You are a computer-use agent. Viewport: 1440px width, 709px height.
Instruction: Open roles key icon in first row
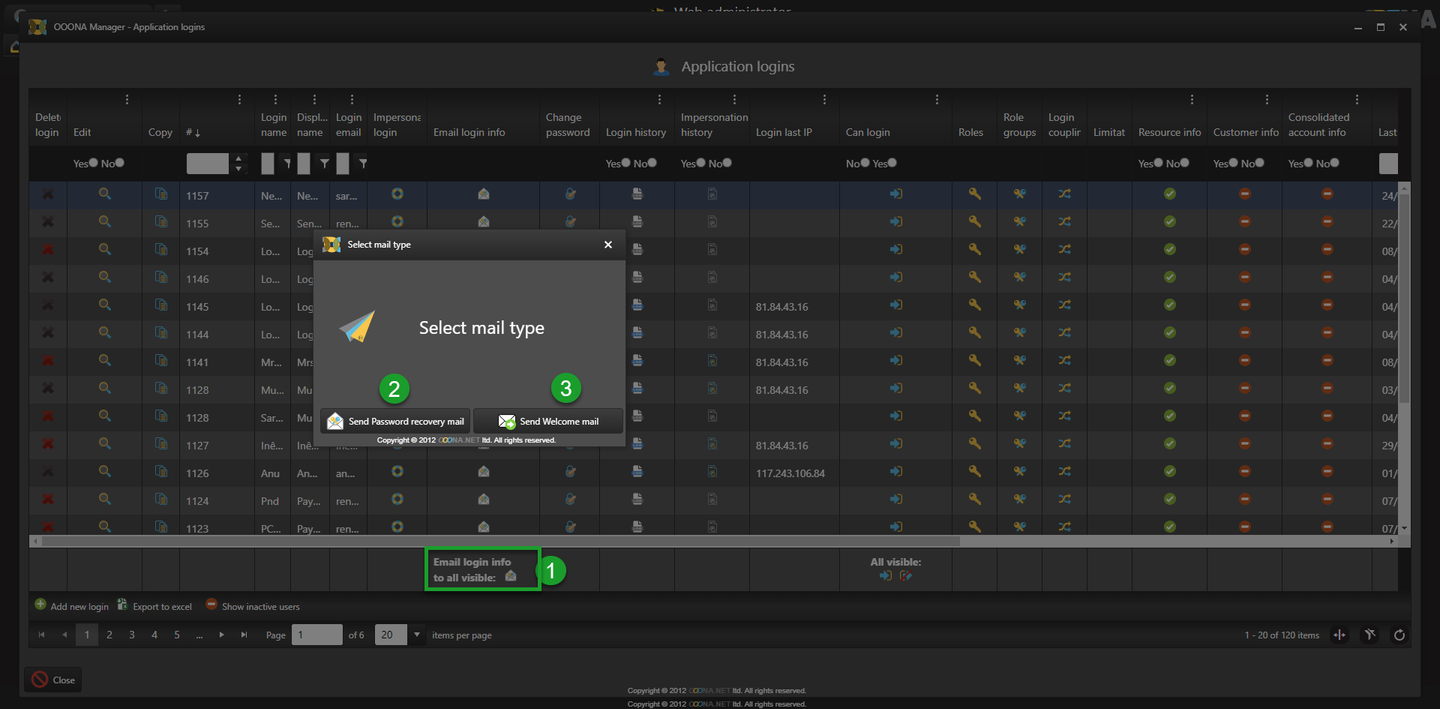[974, 194]
